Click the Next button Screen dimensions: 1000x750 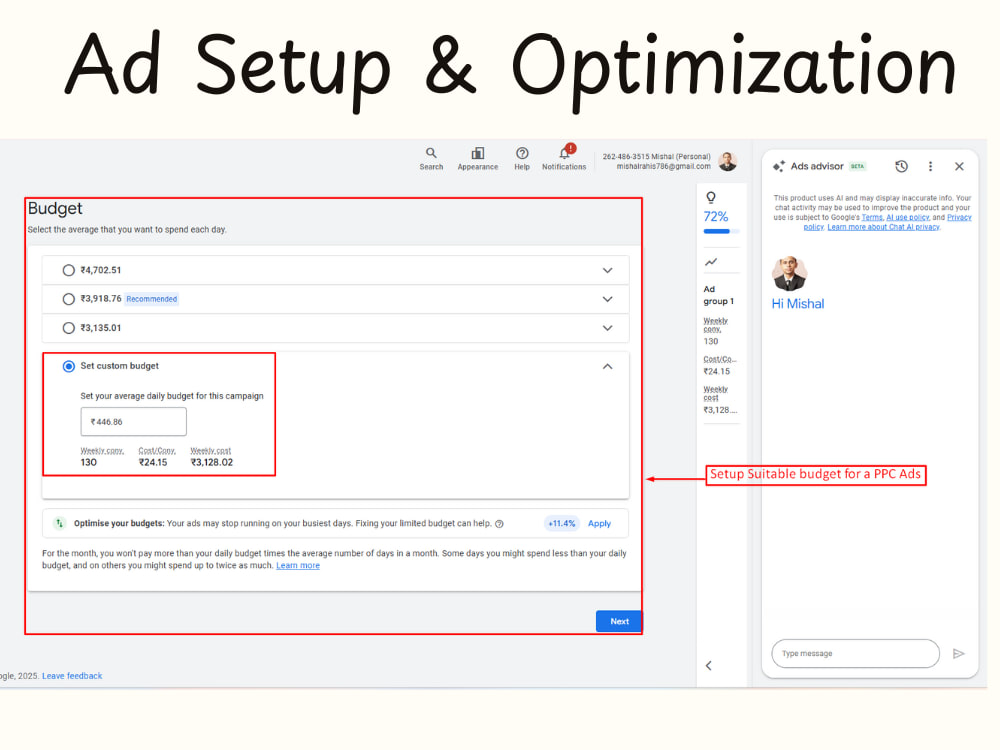[x=619, y=621]
